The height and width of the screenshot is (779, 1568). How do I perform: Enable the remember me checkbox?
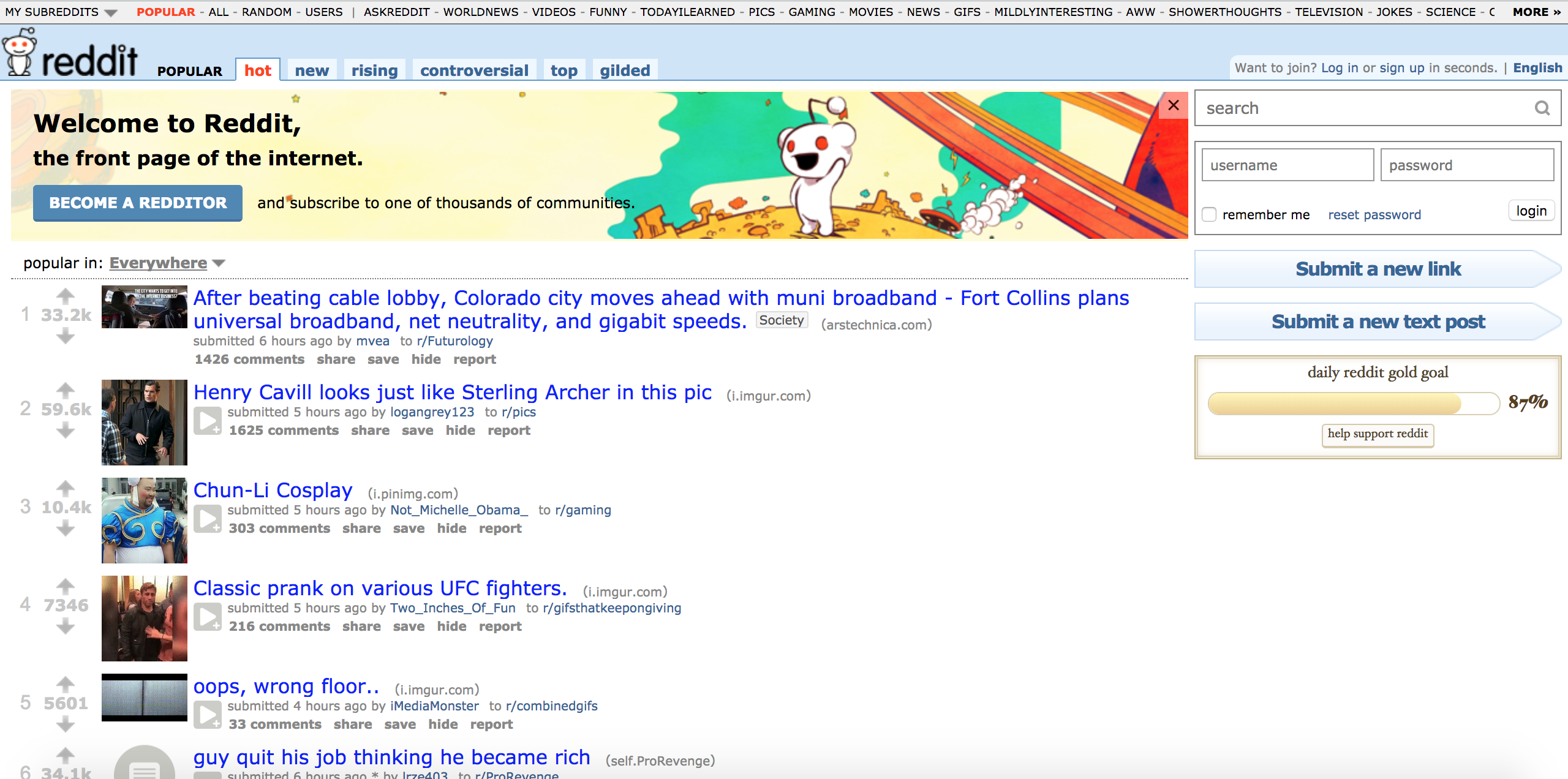pyautogui.click(x=1209, y=214)
